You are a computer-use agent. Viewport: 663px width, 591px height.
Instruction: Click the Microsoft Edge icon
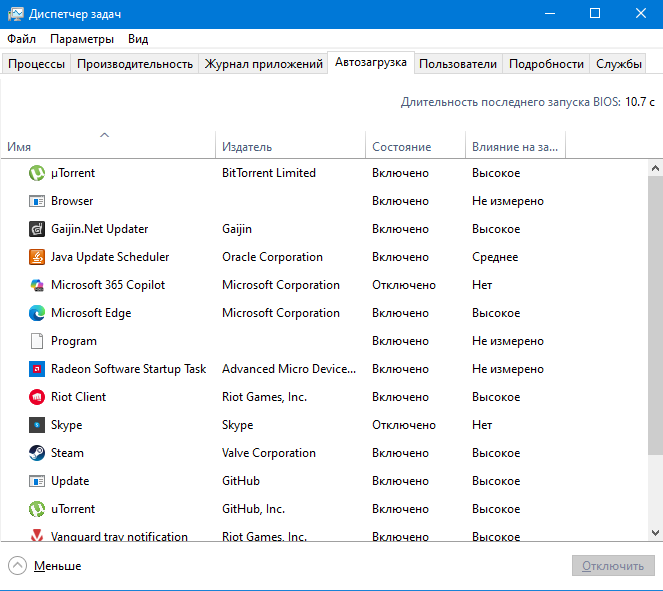coord(37,313)
